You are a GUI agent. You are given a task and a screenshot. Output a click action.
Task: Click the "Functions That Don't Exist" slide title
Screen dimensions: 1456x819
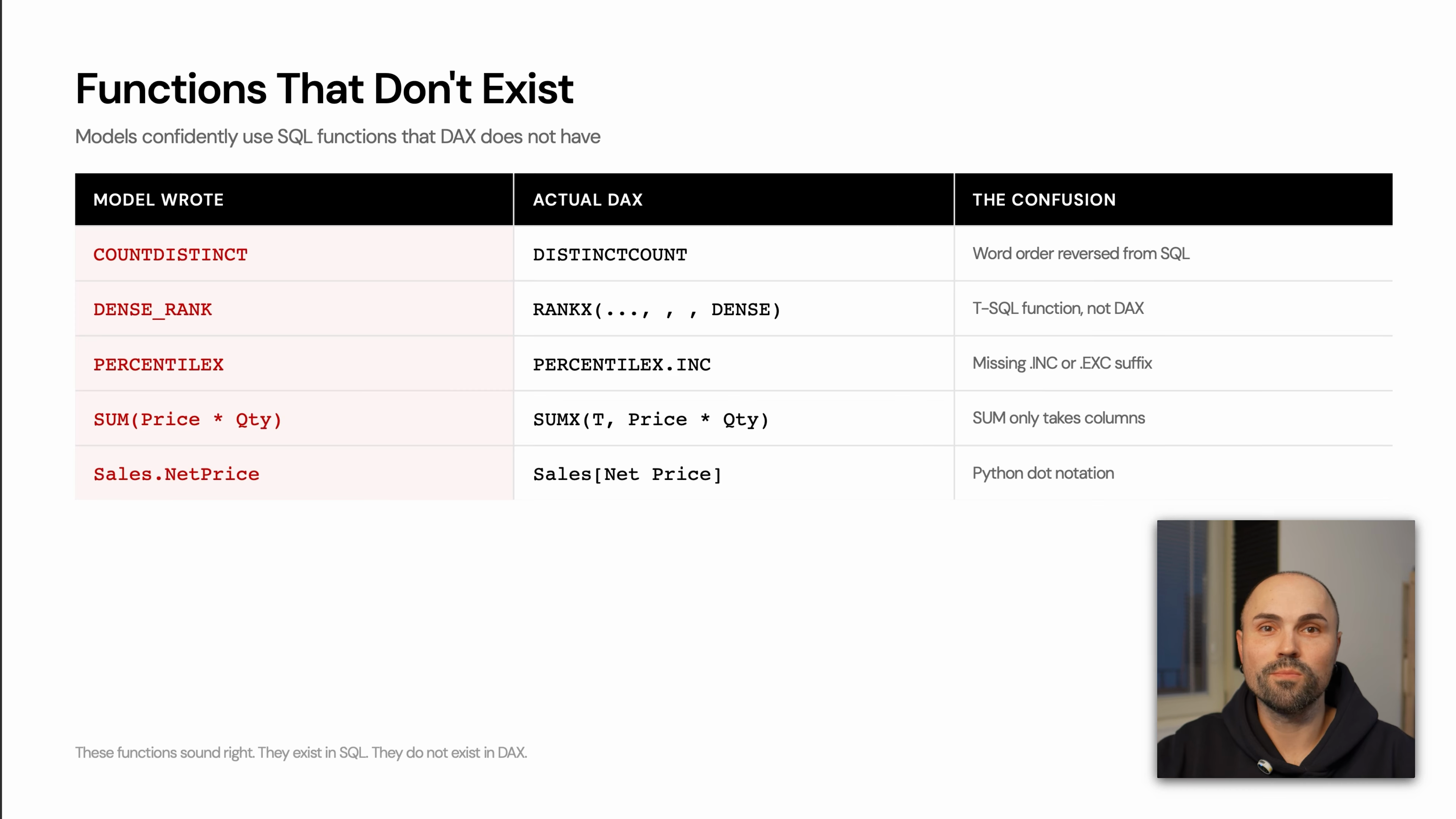[325, 89]
